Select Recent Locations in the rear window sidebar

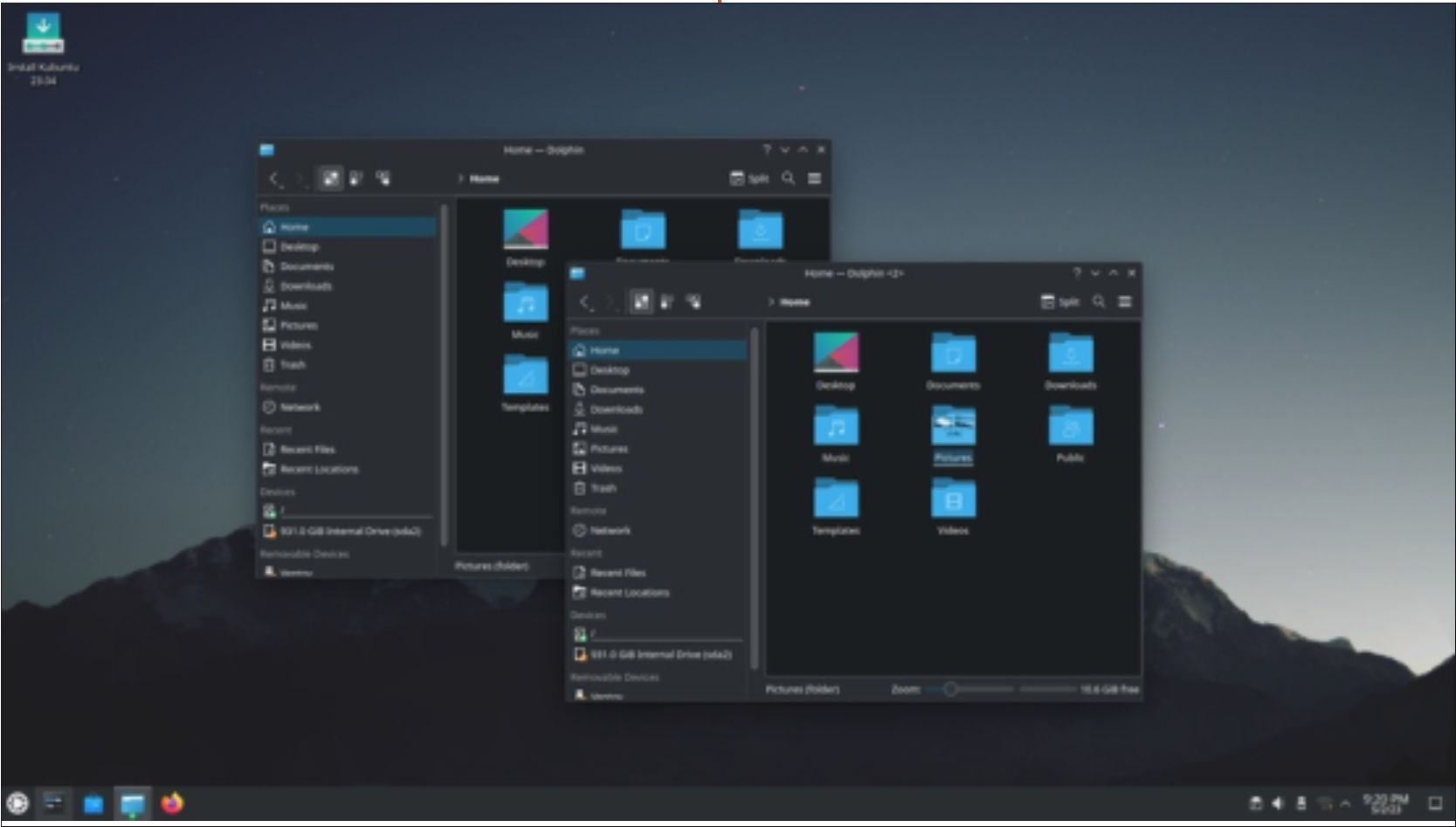point(348,469)
